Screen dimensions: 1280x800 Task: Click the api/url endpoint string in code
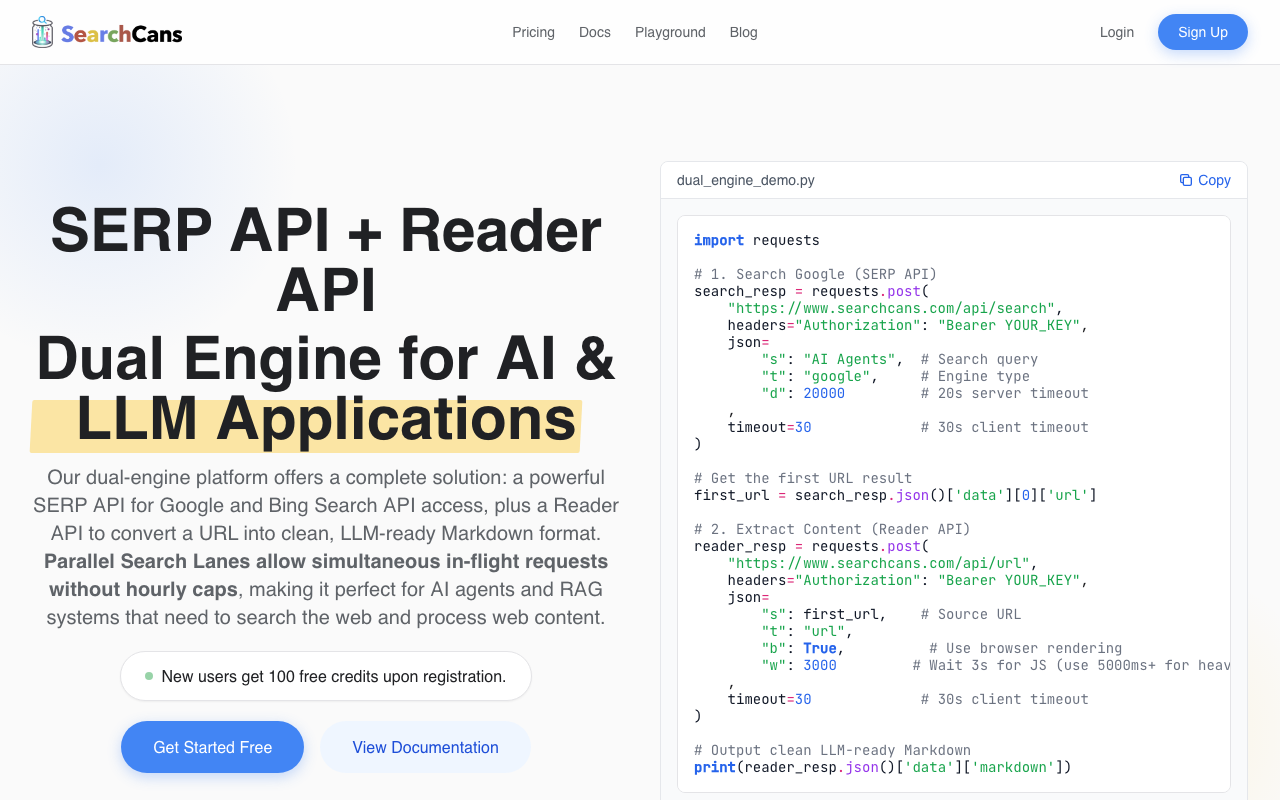point(882,563)
